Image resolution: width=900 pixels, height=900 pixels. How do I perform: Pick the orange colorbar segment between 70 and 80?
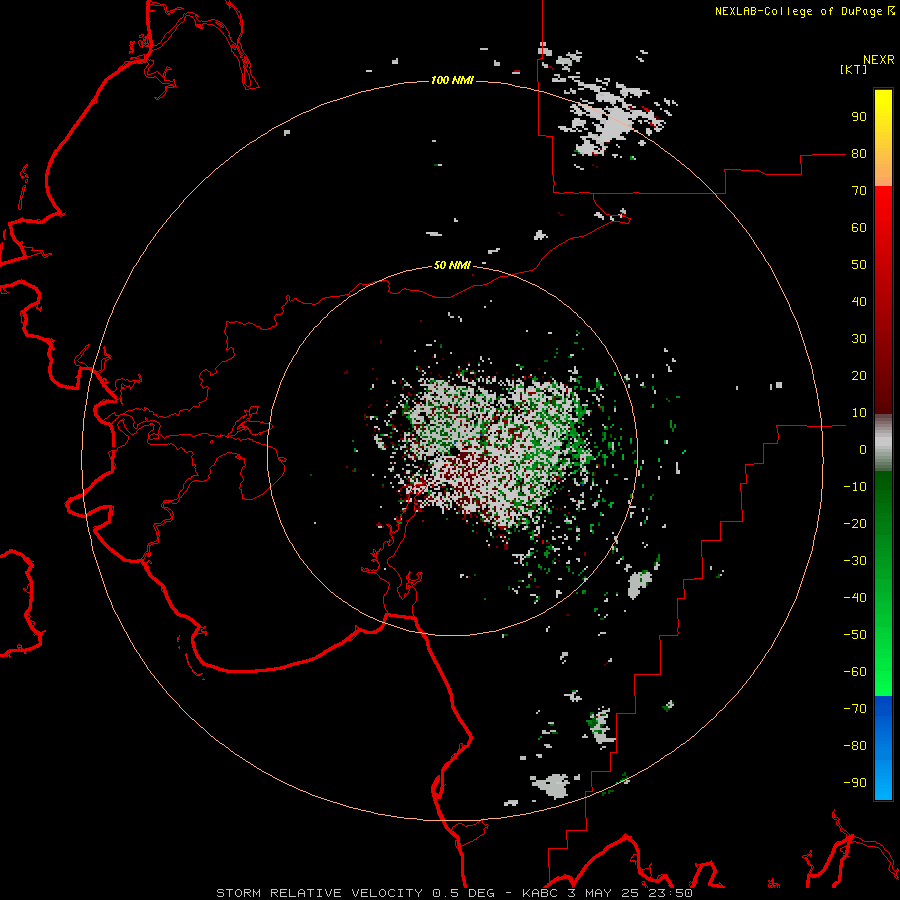(883, 170)
